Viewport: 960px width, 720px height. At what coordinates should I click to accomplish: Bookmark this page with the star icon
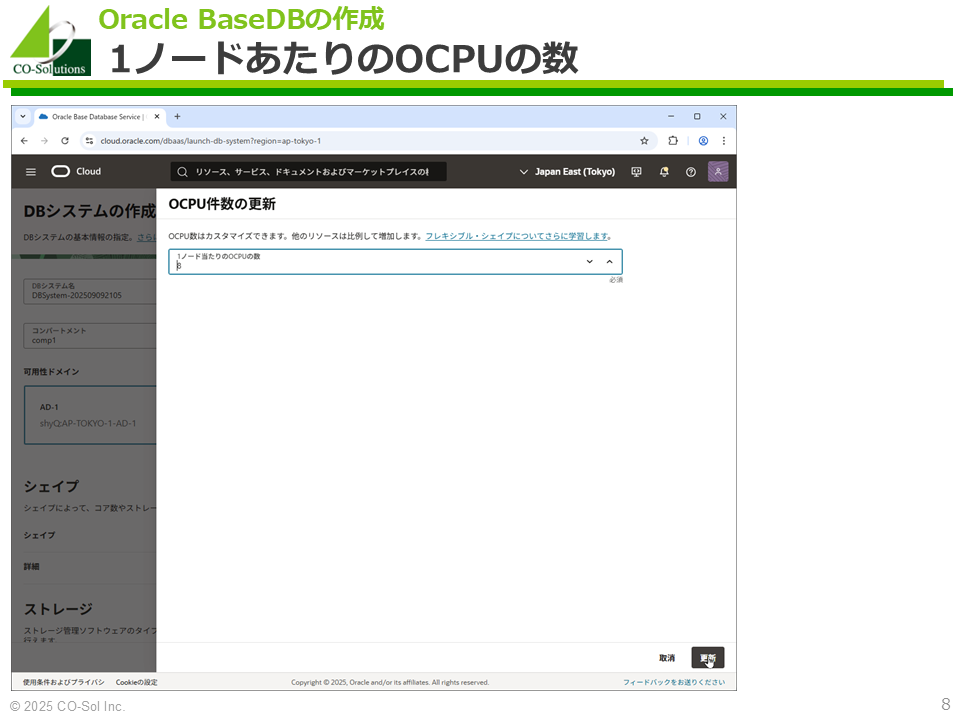pyautogui.click(x=644, y=141)
